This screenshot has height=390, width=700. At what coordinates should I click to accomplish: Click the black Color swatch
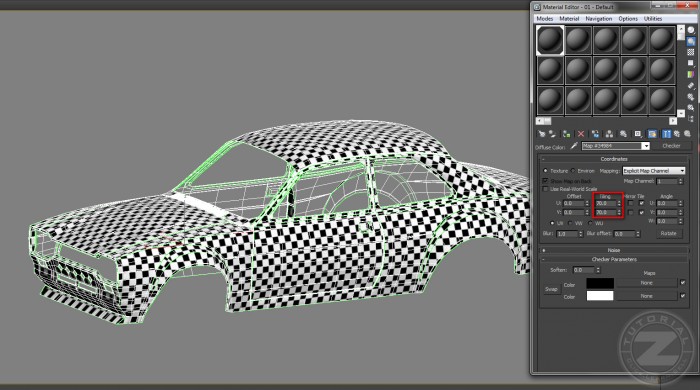[600, 283]
